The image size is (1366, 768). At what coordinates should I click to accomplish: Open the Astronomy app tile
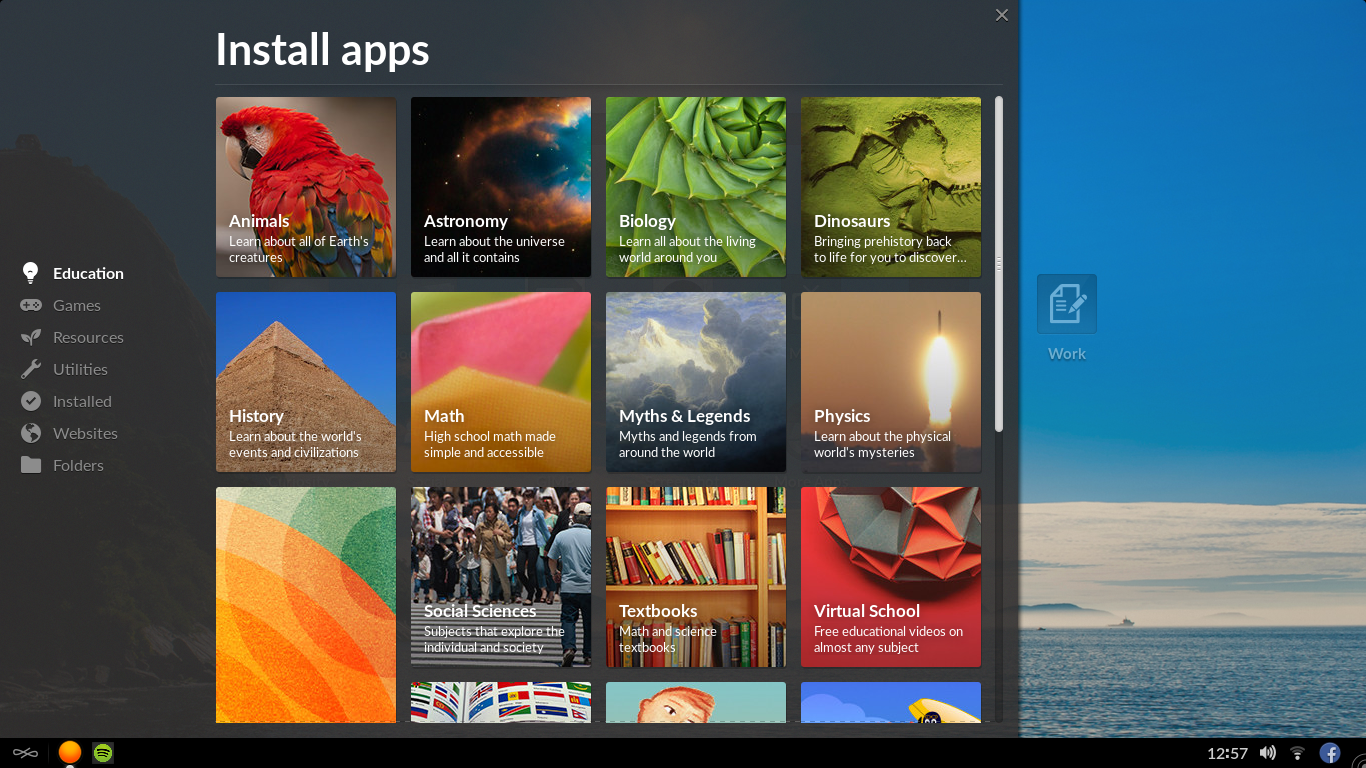pos(501,187)
